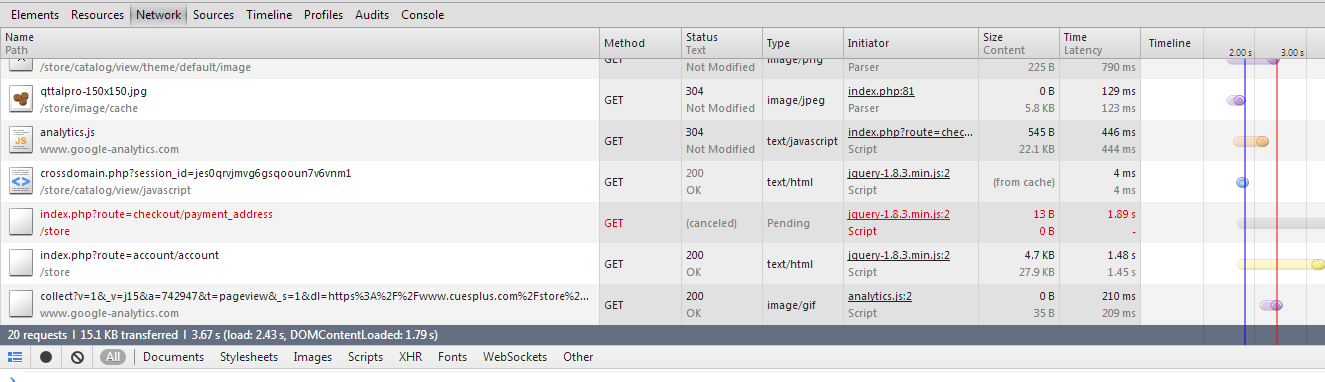Click the yellow timeline bar for account/account
1325x382 pixels.
click(x=1281, y=264)
